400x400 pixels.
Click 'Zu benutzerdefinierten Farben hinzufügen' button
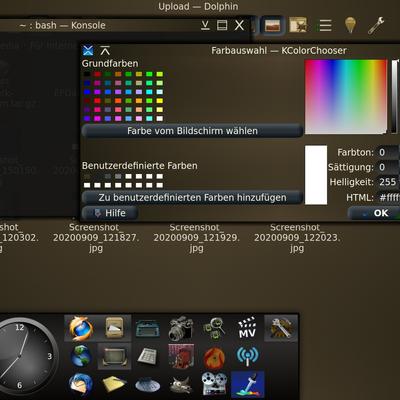coord(192,197)
